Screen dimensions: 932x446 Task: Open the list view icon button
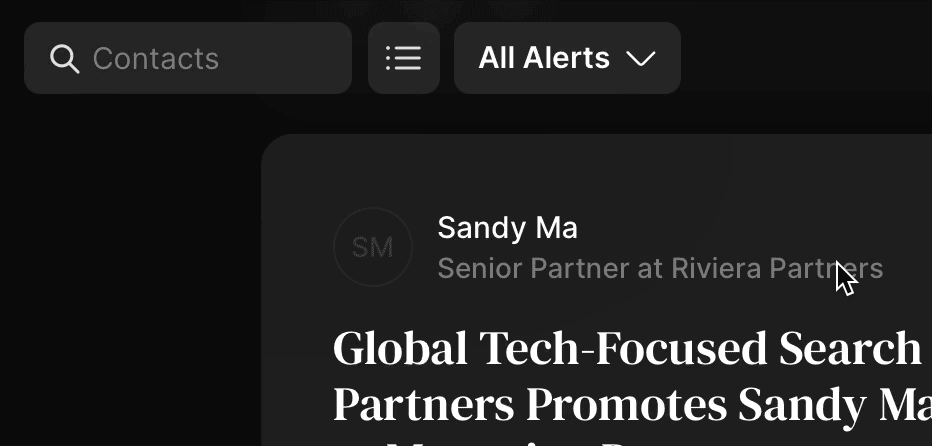click(404, 58)
